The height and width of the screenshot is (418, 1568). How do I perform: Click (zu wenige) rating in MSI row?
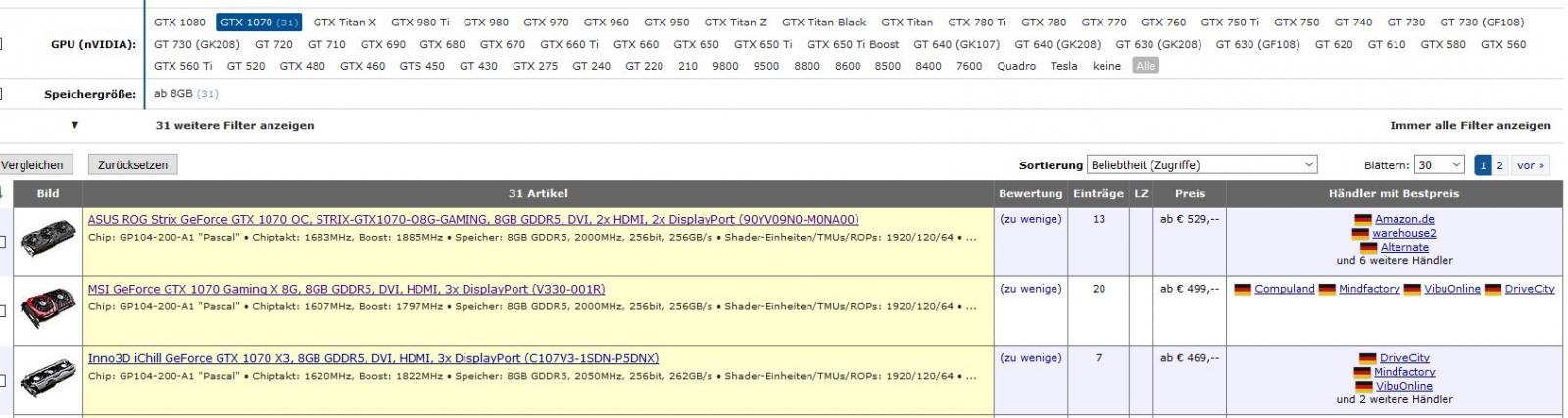1030,290
